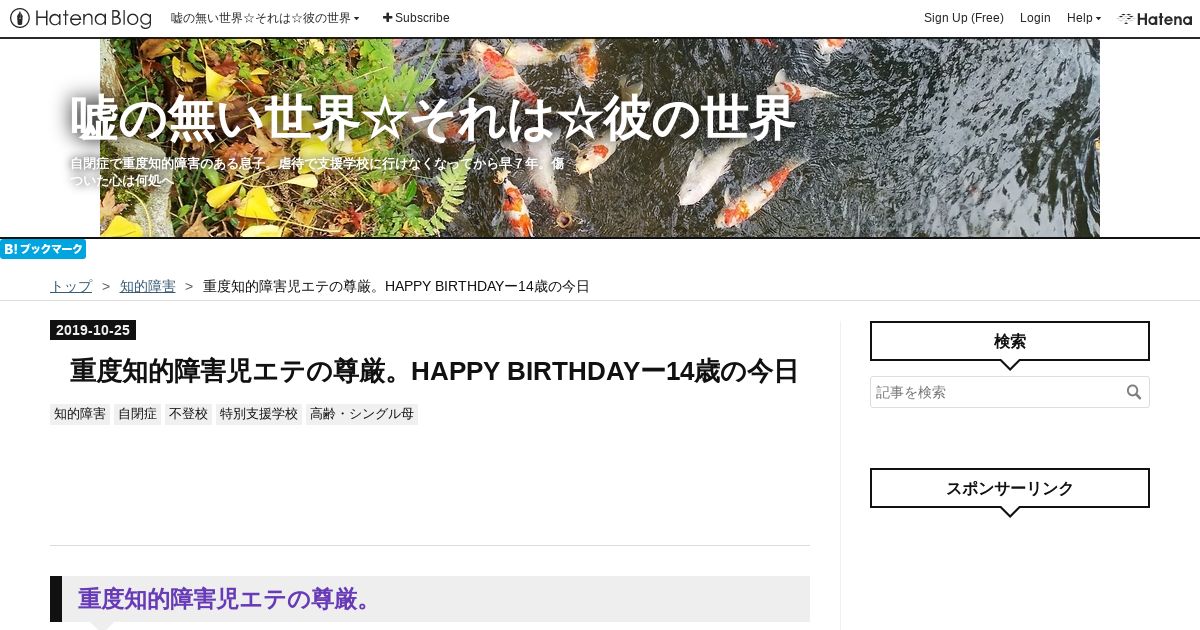Select the 自閉症 category tag
The image size is (1200, 630).
pyautogui.click(x=137, y=414)
